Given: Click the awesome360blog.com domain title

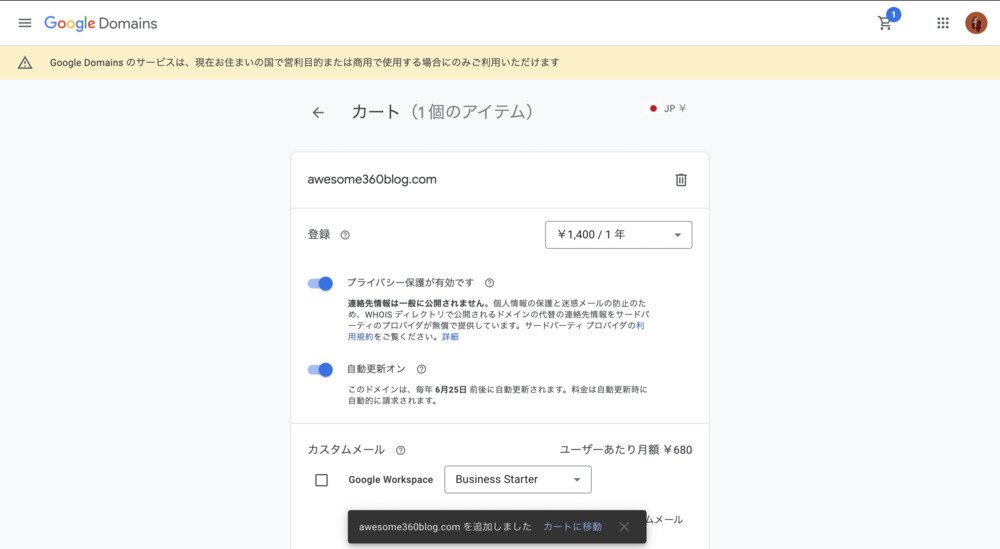Looking at the screenshot, I should pyautogui.click(x=372, y=179).
